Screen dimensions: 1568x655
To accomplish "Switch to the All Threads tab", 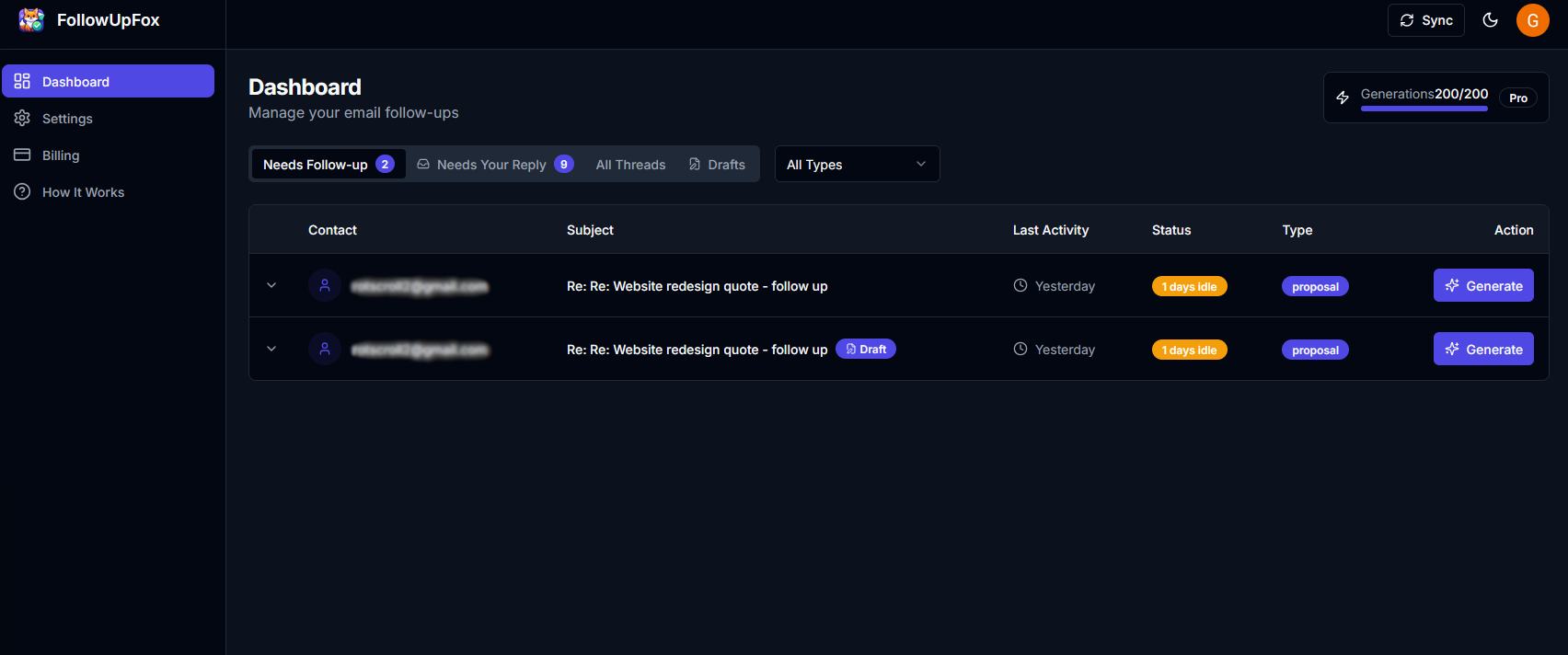I will 630,164.
